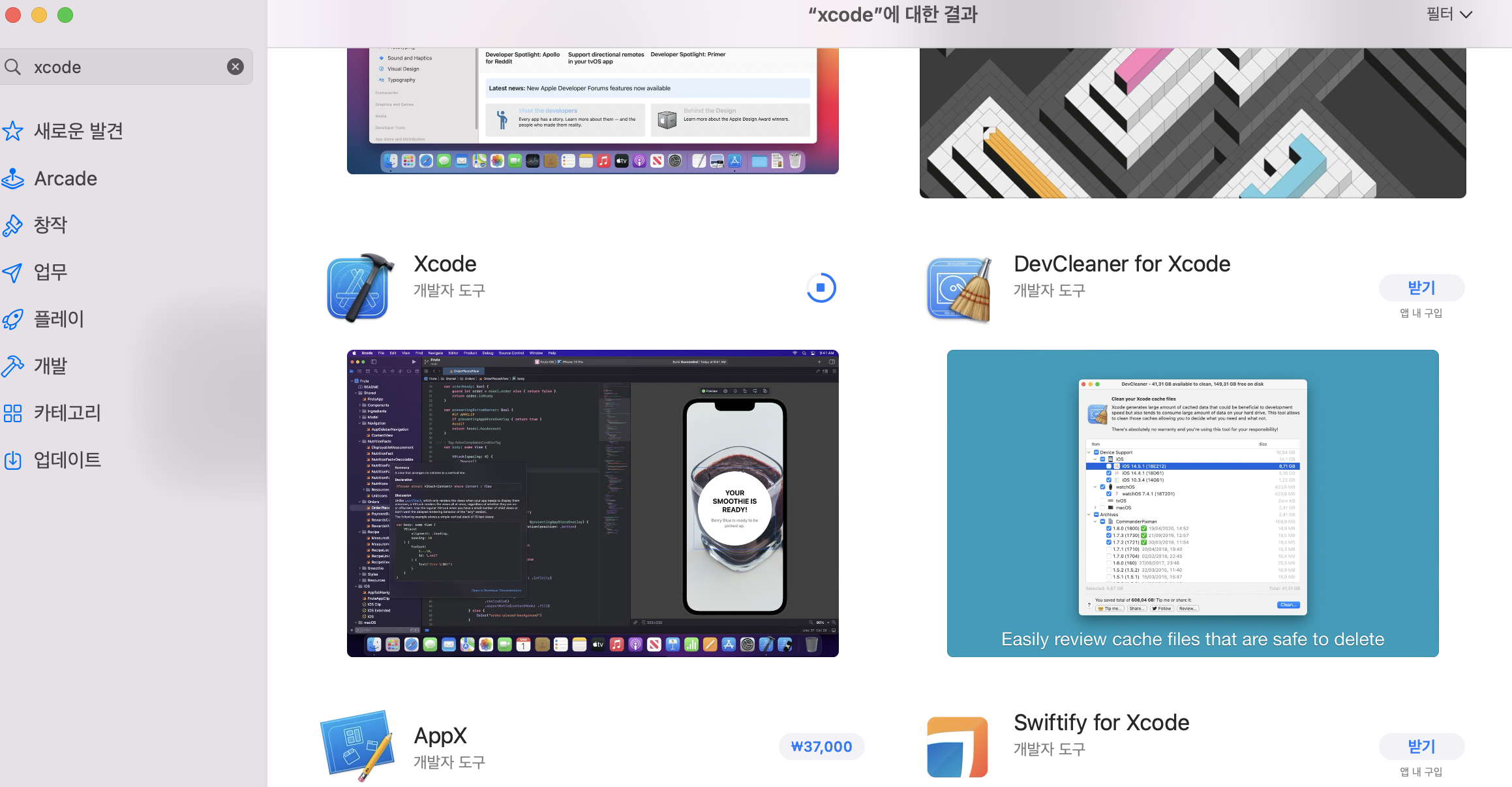Screen dimensions: 1512x787
Task: Buy AppX for ₩37,000
Action: pos(821,747)
